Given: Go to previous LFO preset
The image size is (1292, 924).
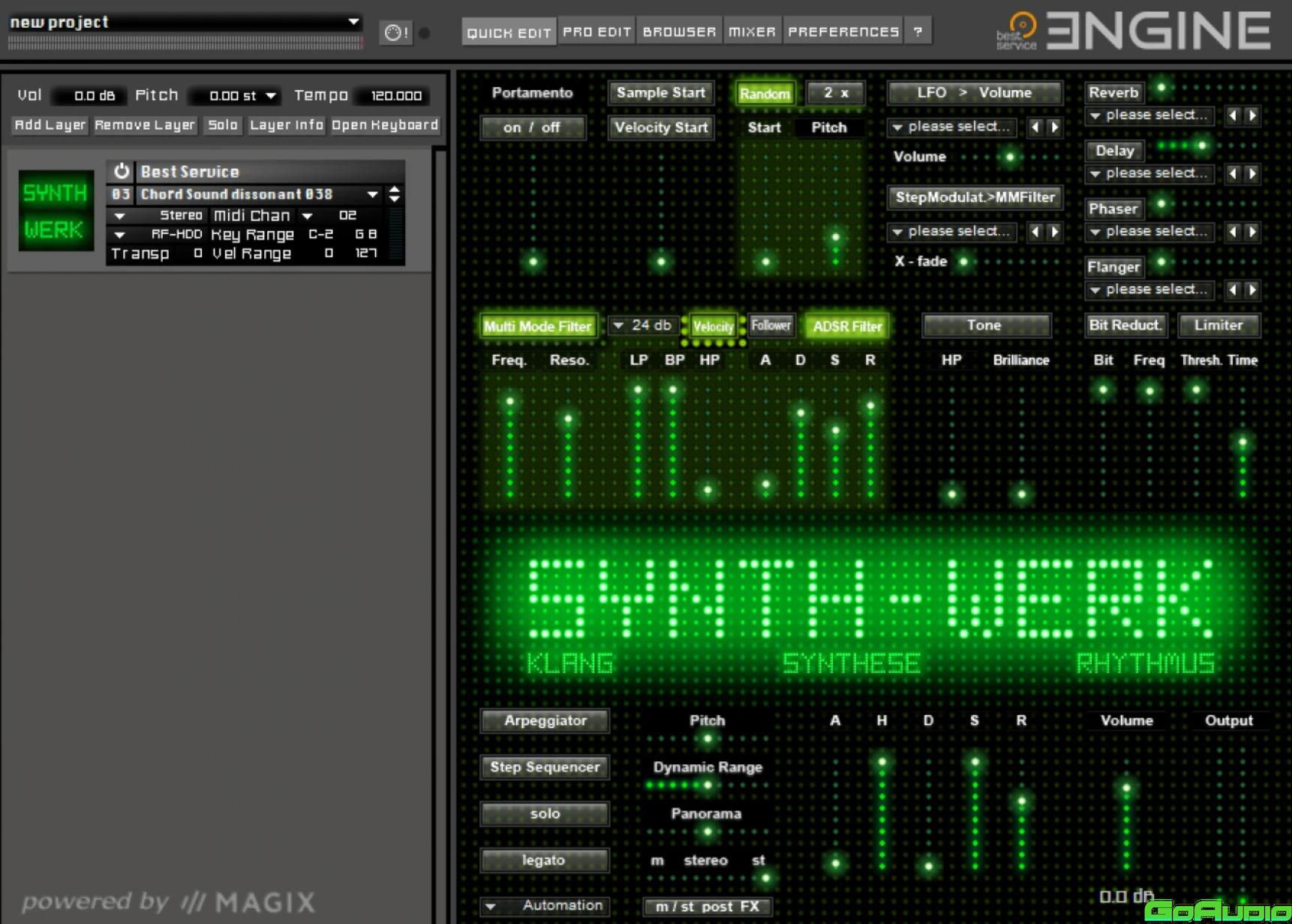Looking at the screenshot, I should click(1035, 127).
